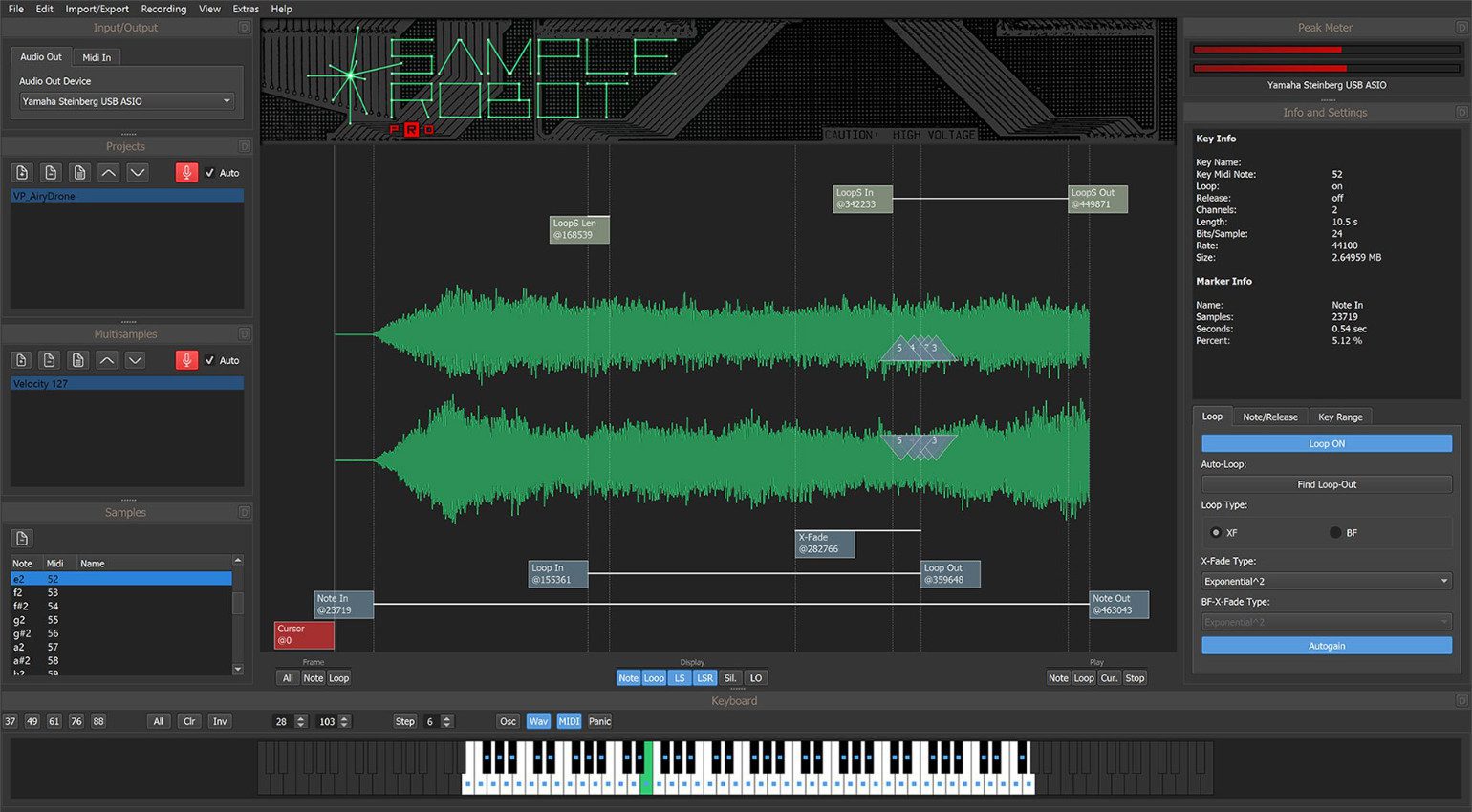Screen dimensions: 1472x812
Task: Toggle the Auto checkbox in Projects panel
Action: click(210, 173)
